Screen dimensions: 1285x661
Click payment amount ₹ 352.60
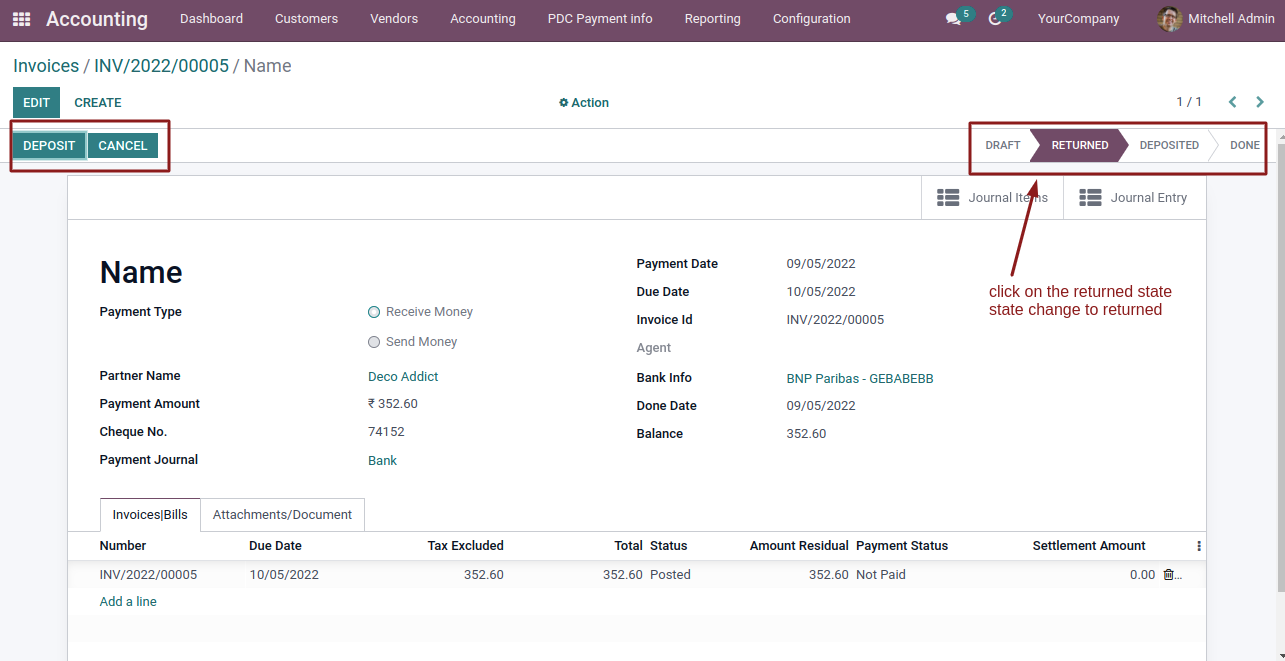(393, 404)
